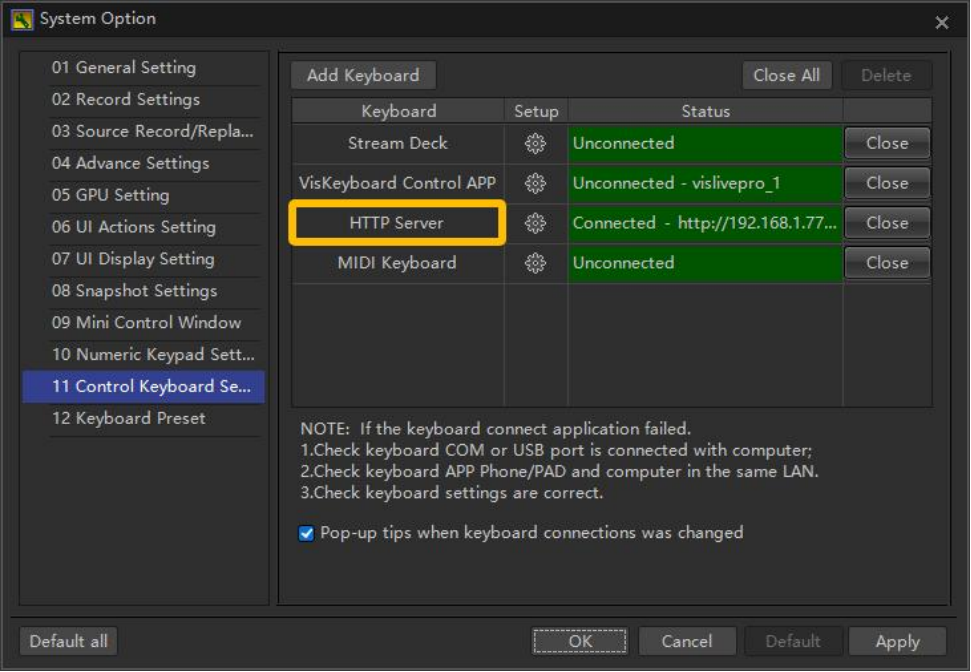Toggle pop-up tips for keyboard connections checkbox
971x672 pixels.
(x=307, y=533)
